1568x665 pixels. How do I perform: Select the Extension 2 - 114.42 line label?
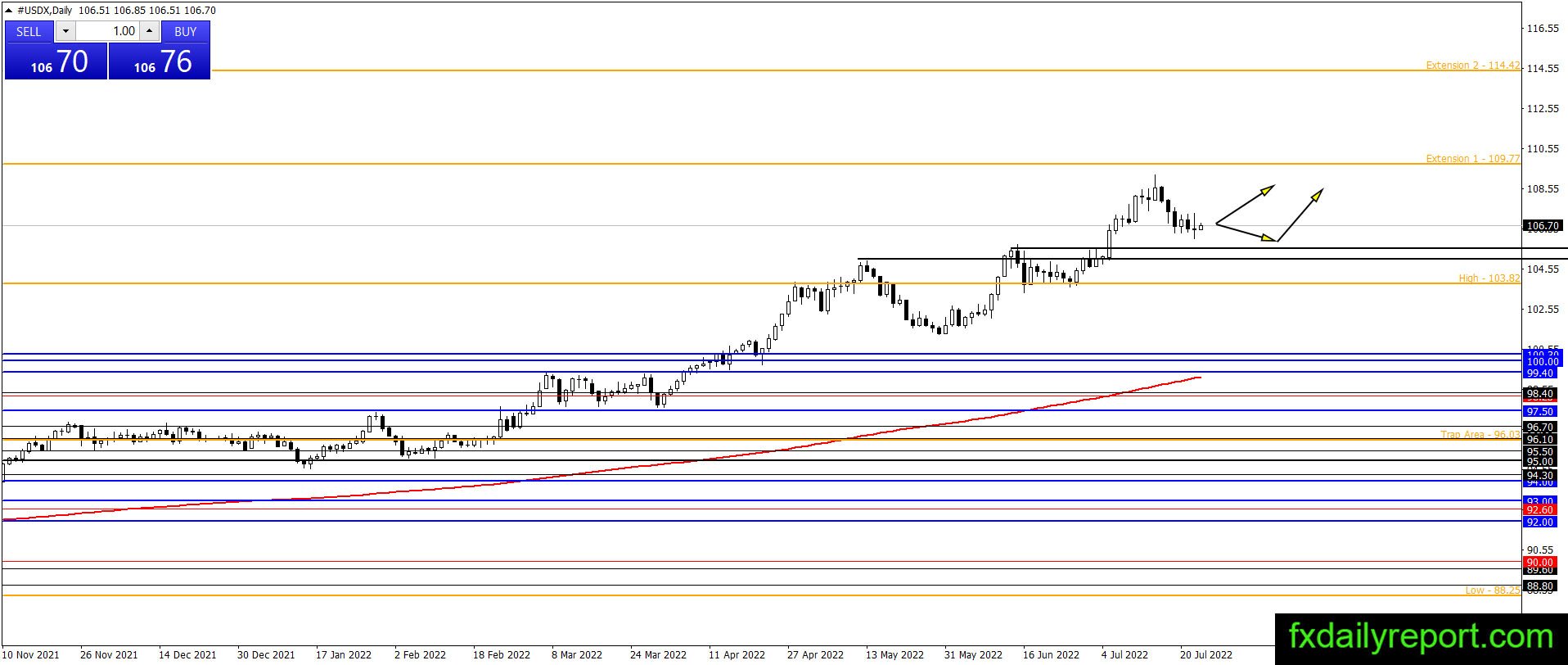[1472, 66]
